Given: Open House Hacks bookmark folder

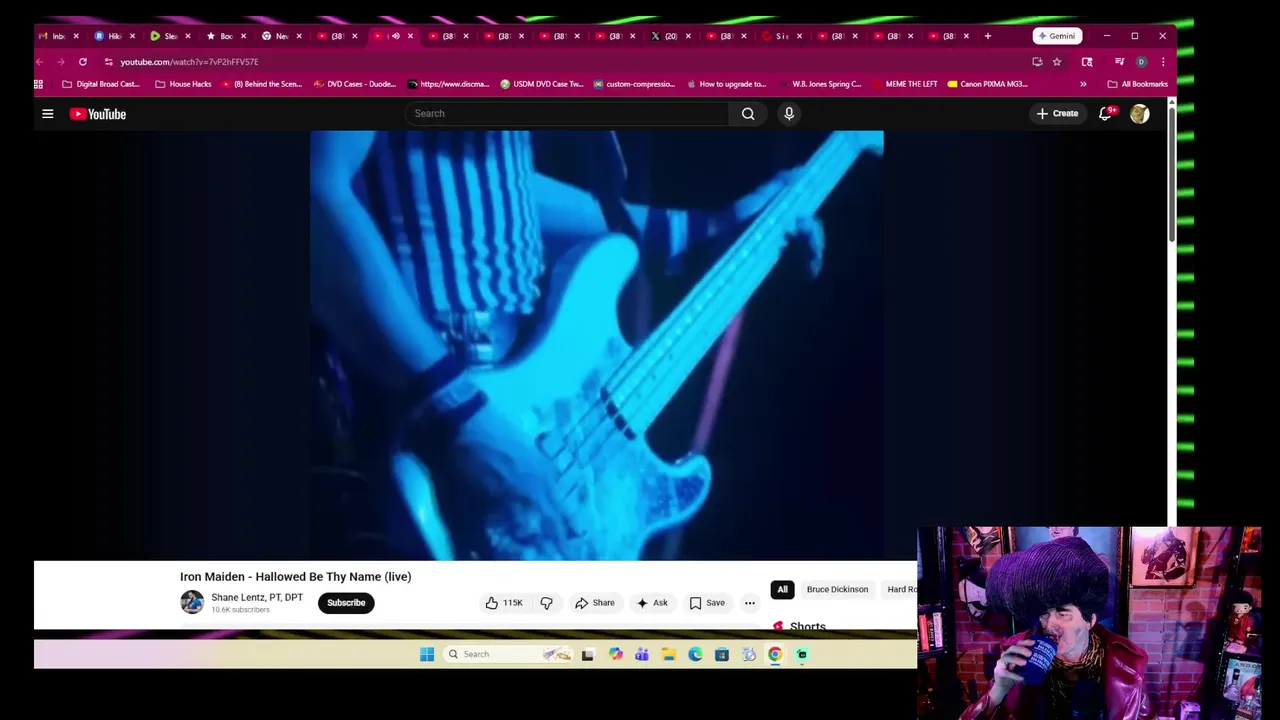Looking at the screenshot, I should click(183, 84).
